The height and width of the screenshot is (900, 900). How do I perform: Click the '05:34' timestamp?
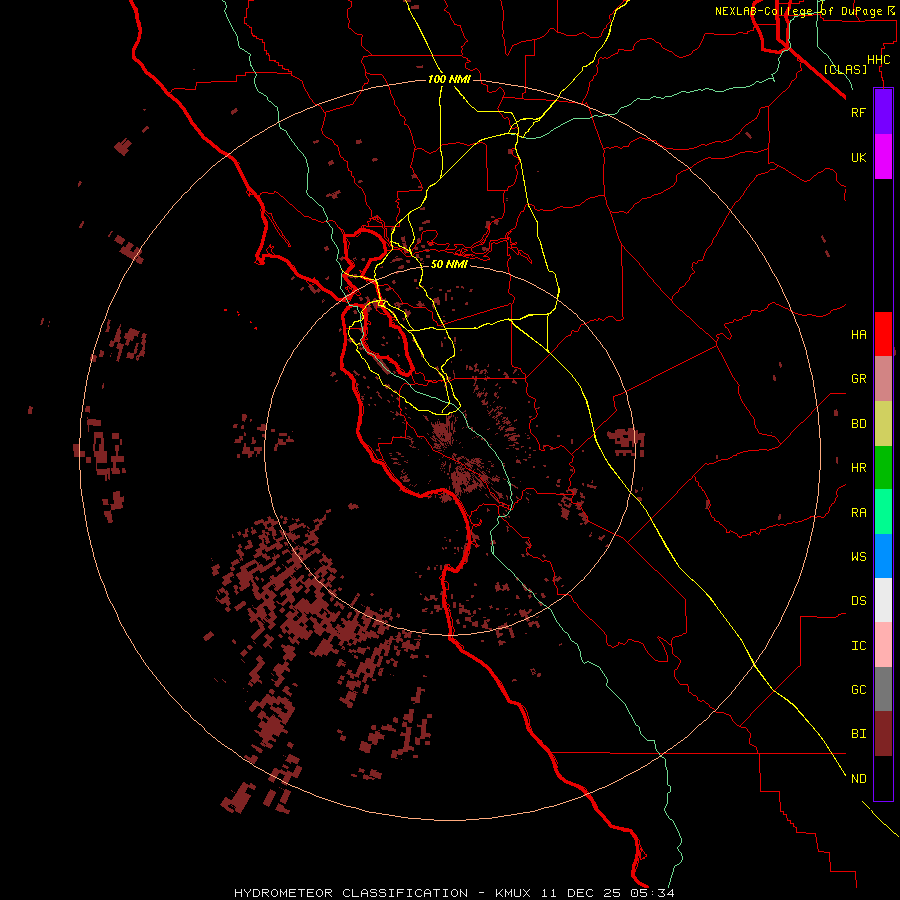click(x=654, y=893)
